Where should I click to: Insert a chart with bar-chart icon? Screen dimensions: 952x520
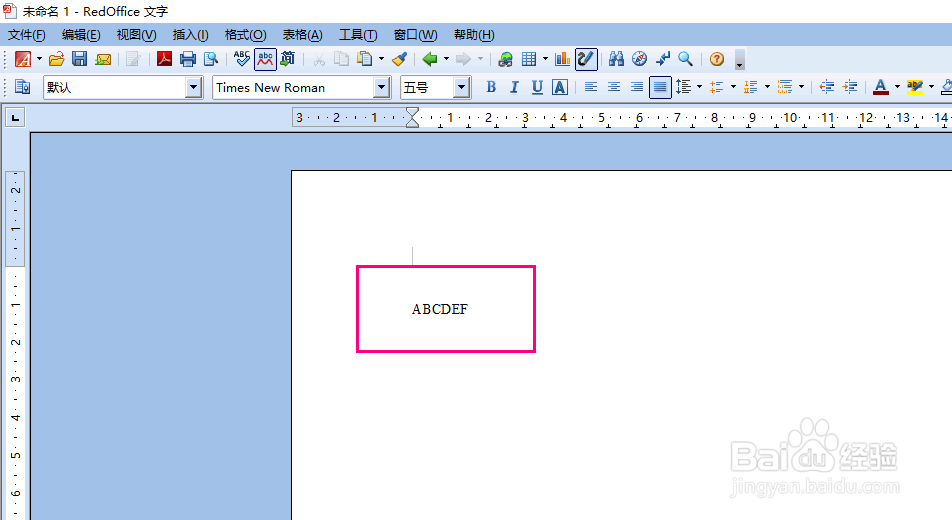pos(563,59)
